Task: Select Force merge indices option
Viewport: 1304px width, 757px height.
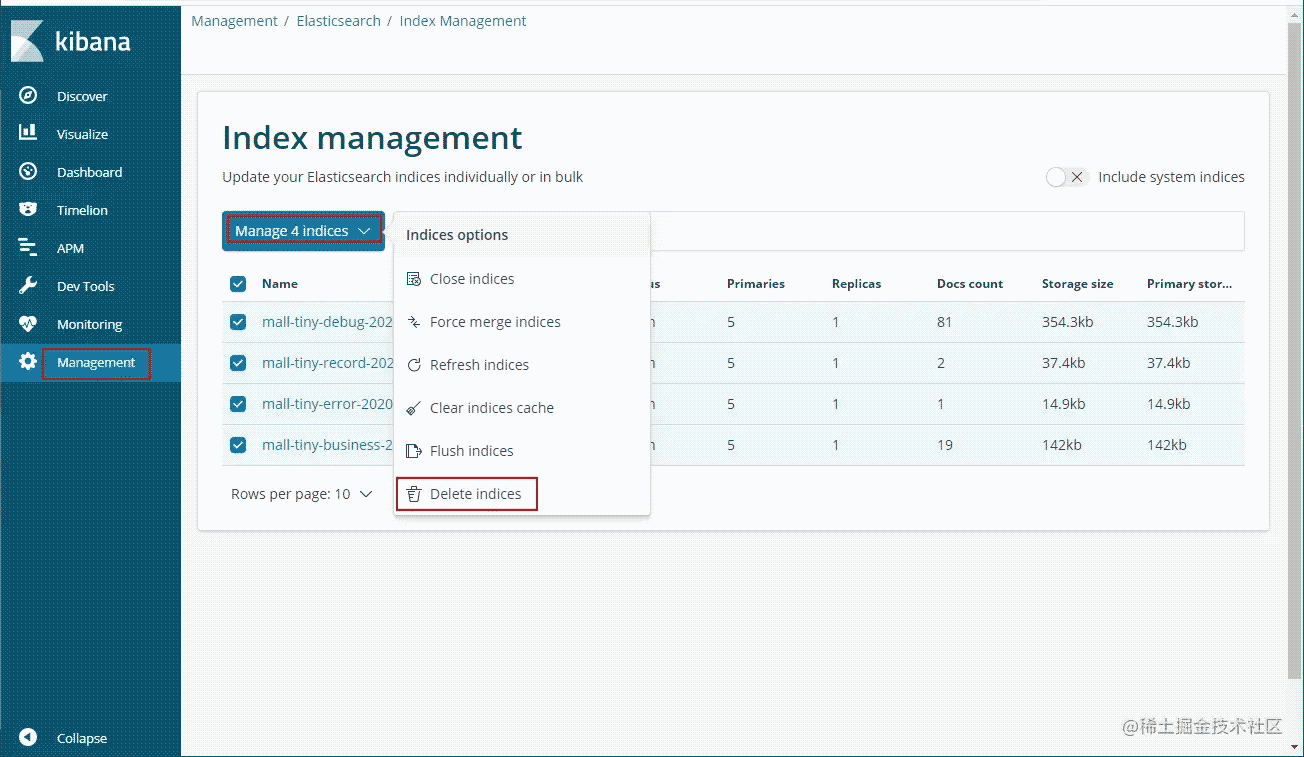Action: point(495,322)
